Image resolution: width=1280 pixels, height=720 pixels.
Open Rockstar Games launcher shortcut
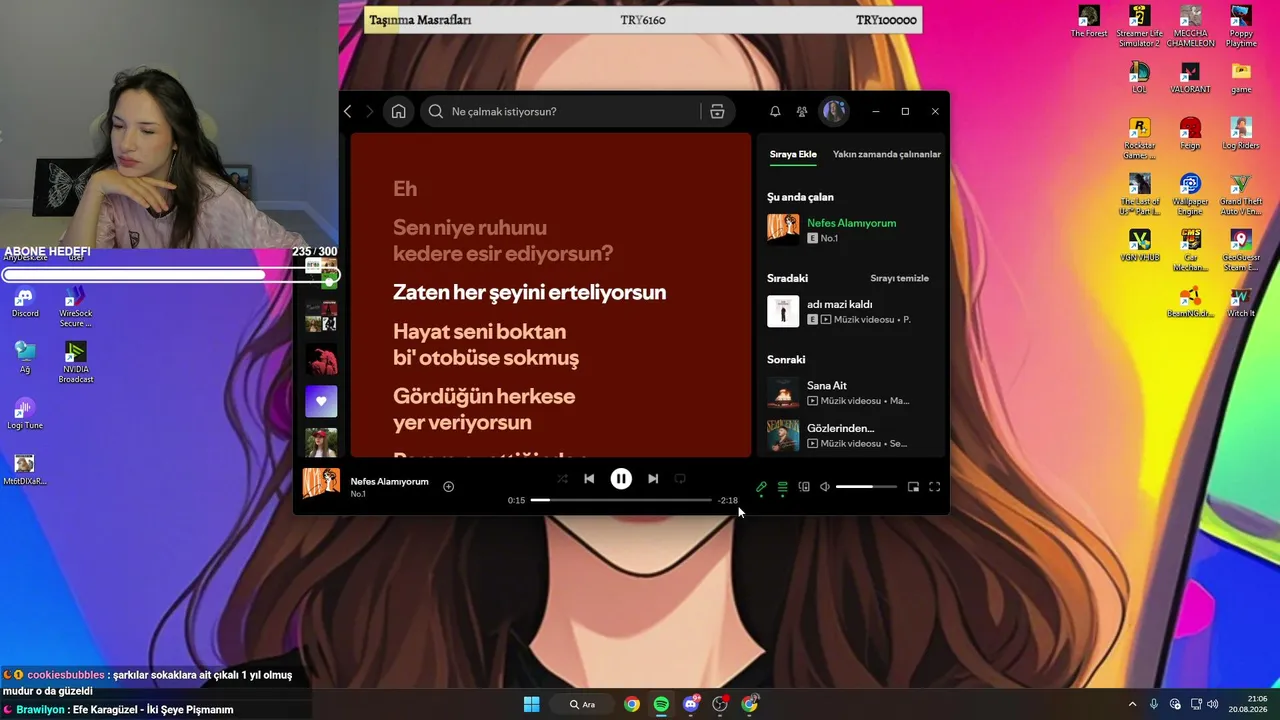[1139, 138]
